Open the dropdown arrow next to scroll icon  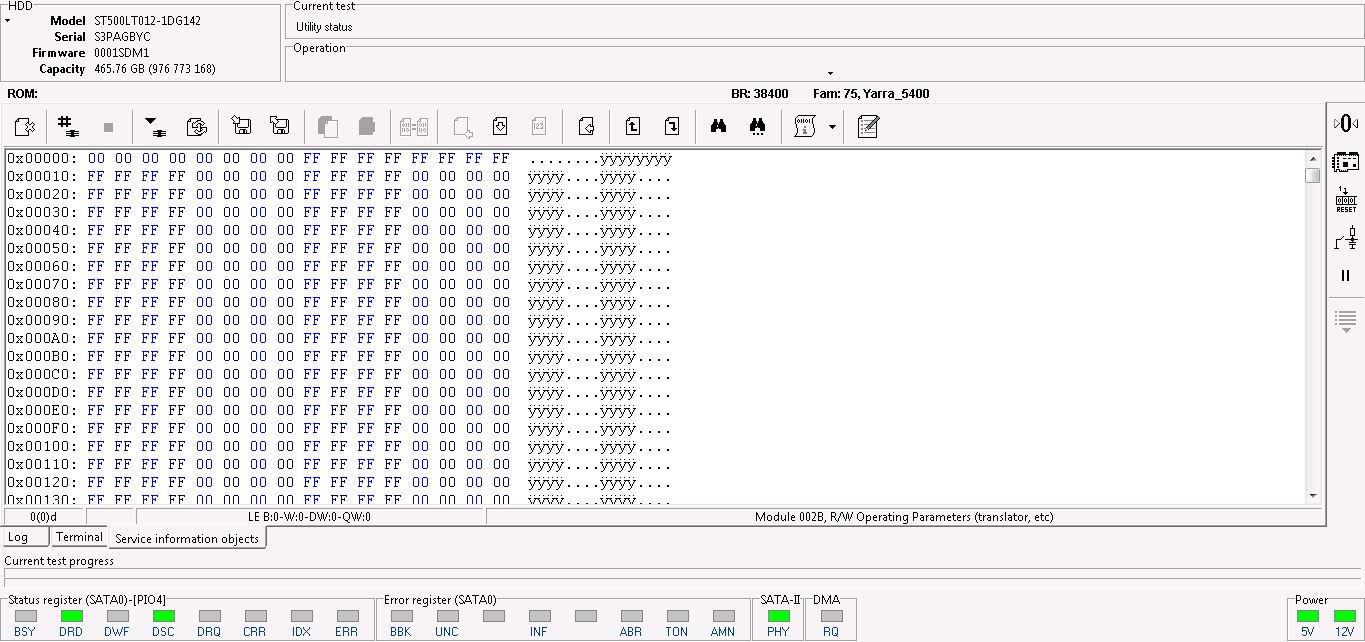click(x=831, y=128)
